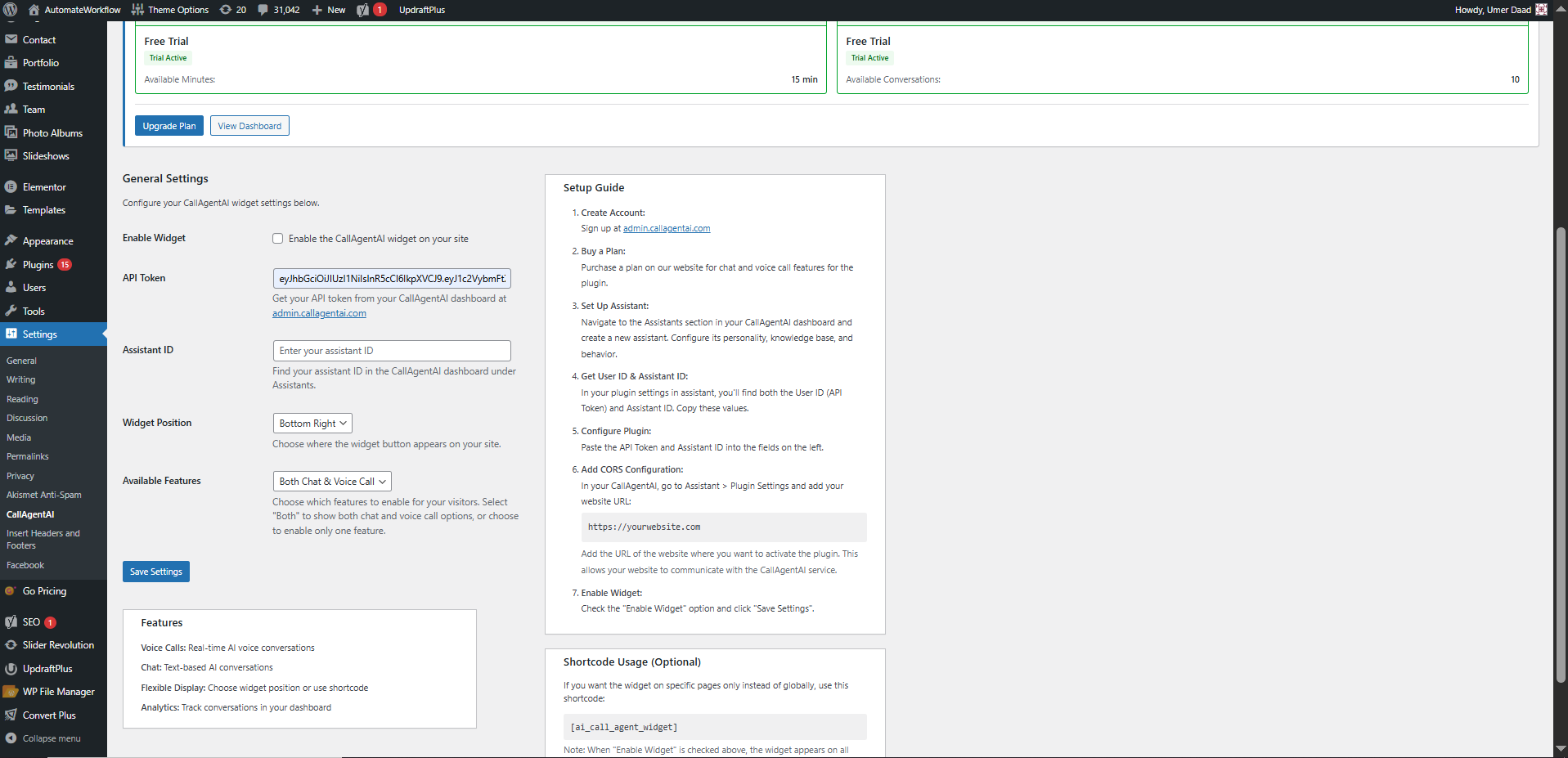Click the WordPress logo in the admin bar
Screen dimensions: 1568x758
tap(11, 10)
